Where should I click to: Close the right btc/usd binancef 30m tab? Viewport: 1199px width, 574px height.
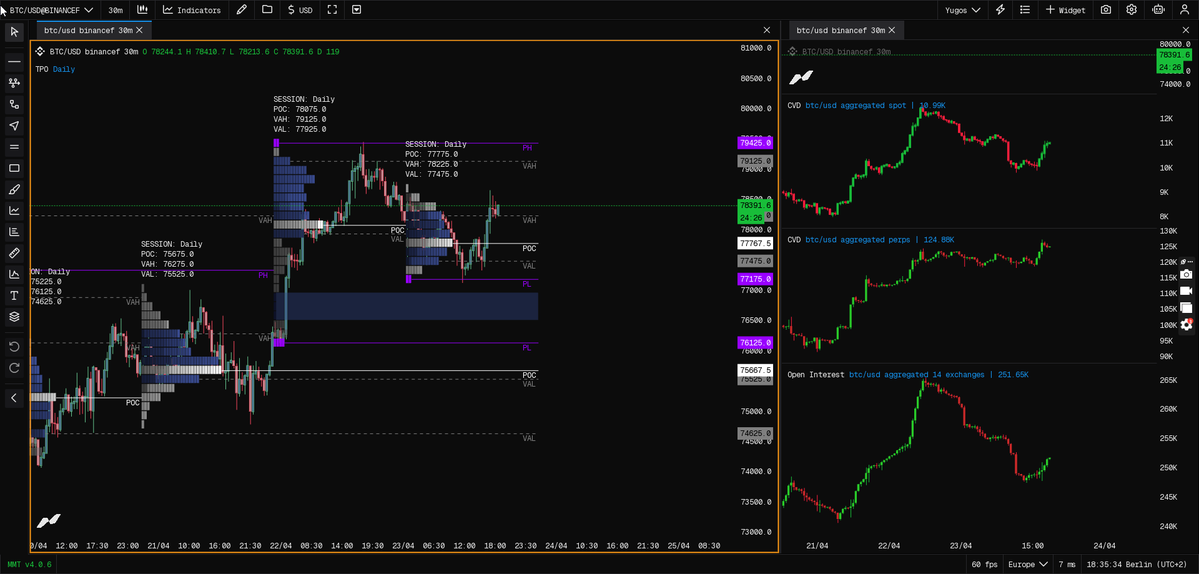click(x=893, y=30)
